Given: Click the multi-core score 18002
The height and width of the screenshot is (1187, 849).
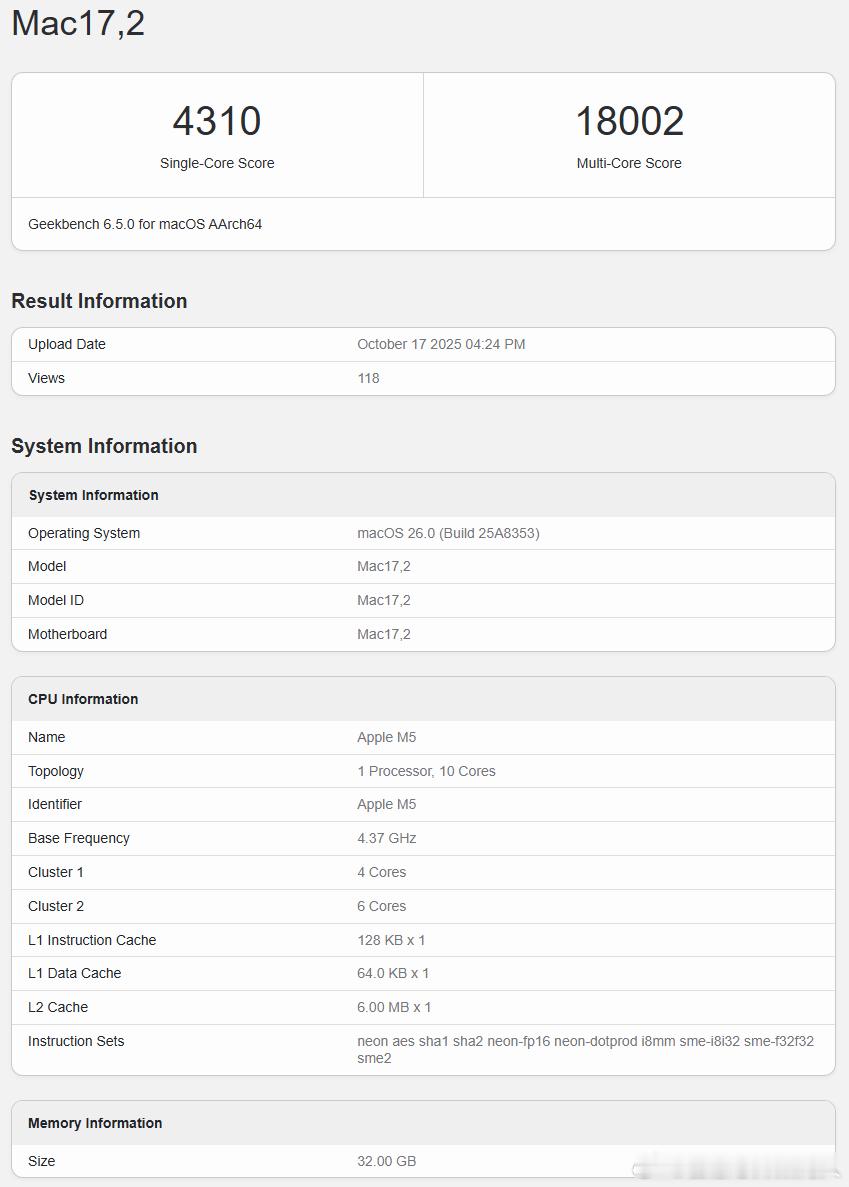Looking at the screenshot, I should coord(629,121).
